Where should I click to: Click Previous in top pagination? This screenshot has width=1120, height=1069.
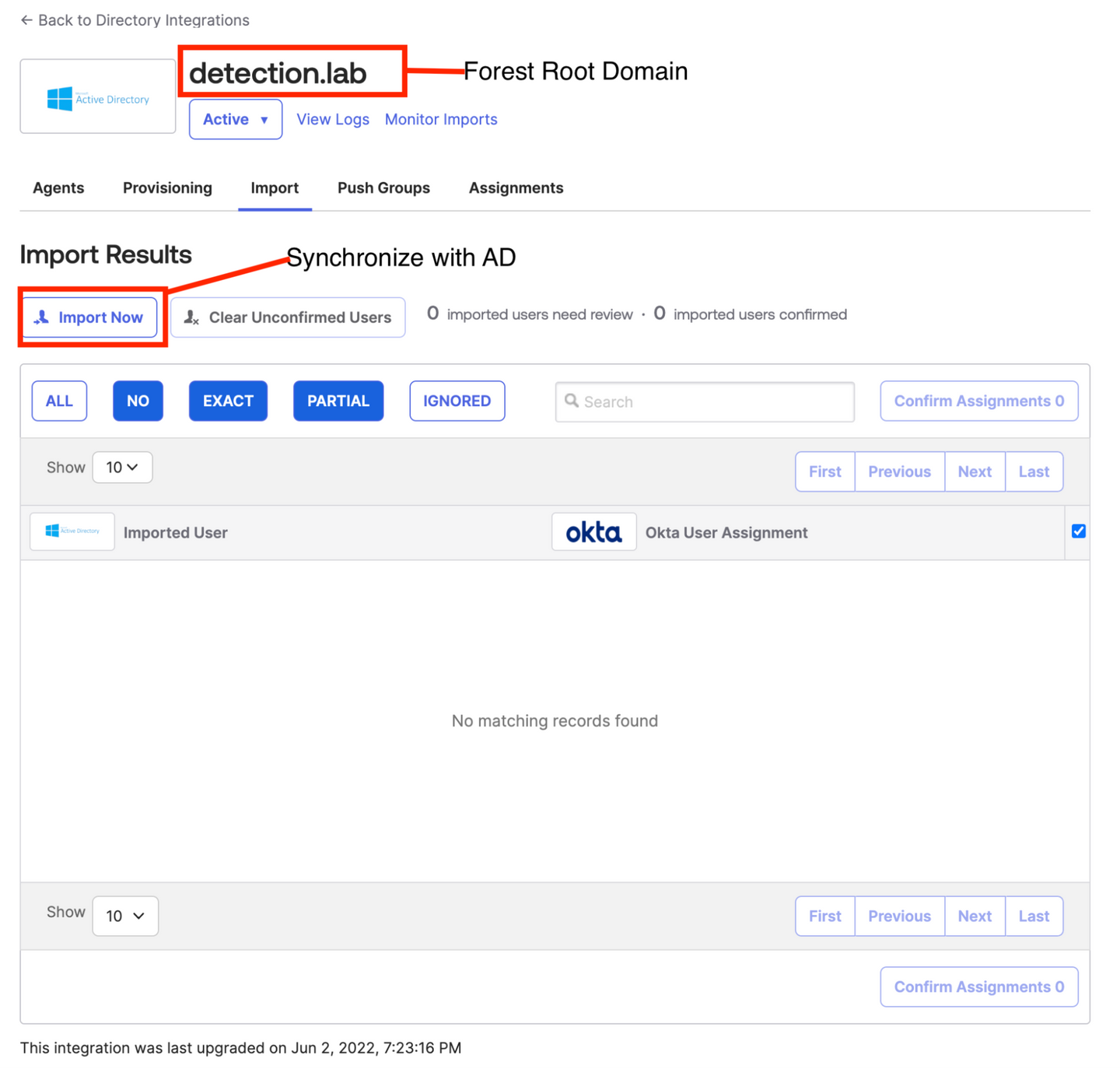point(900,471)
